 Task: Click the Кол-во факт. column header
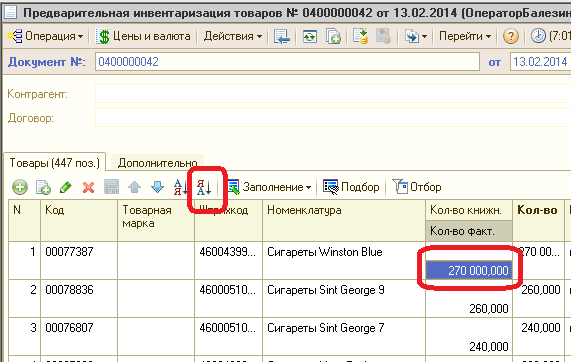469,231
